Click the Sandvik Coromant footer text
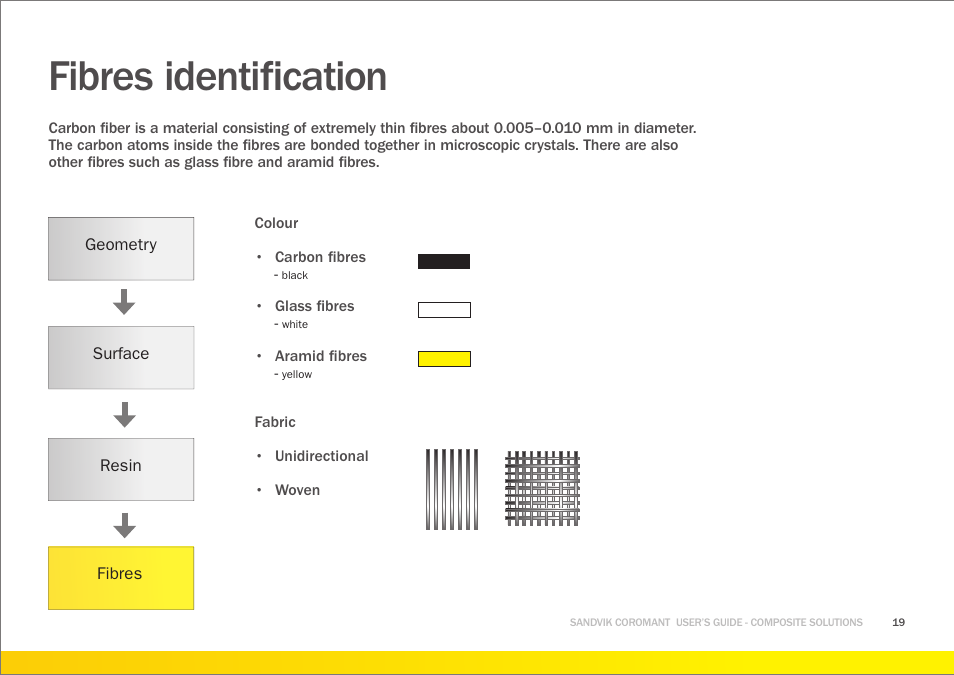The width and height of the screenshot is (954, 675). point(715,622)
